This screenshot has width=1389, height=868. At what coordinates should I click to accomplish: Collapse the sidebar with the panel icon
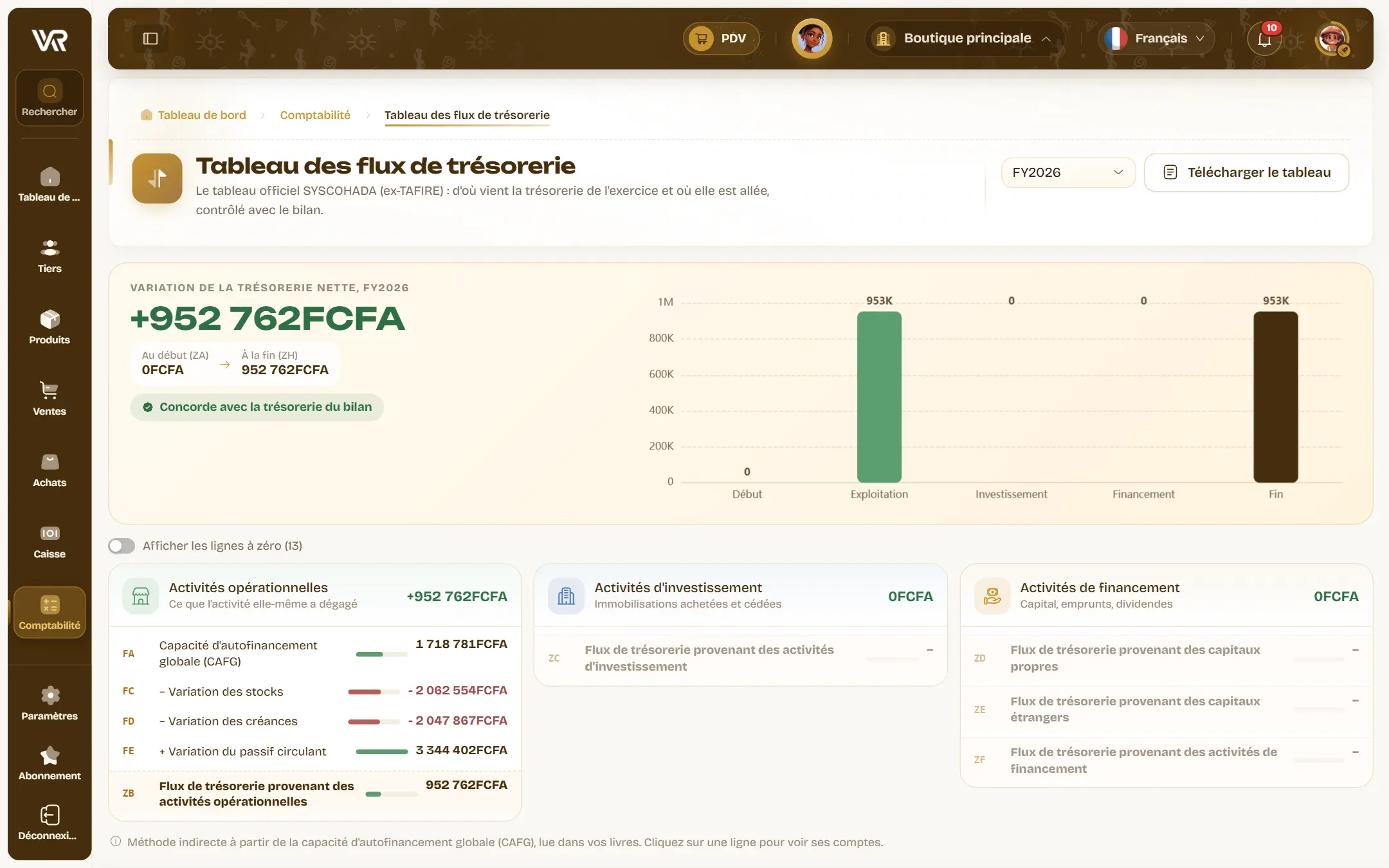point(150,39)
